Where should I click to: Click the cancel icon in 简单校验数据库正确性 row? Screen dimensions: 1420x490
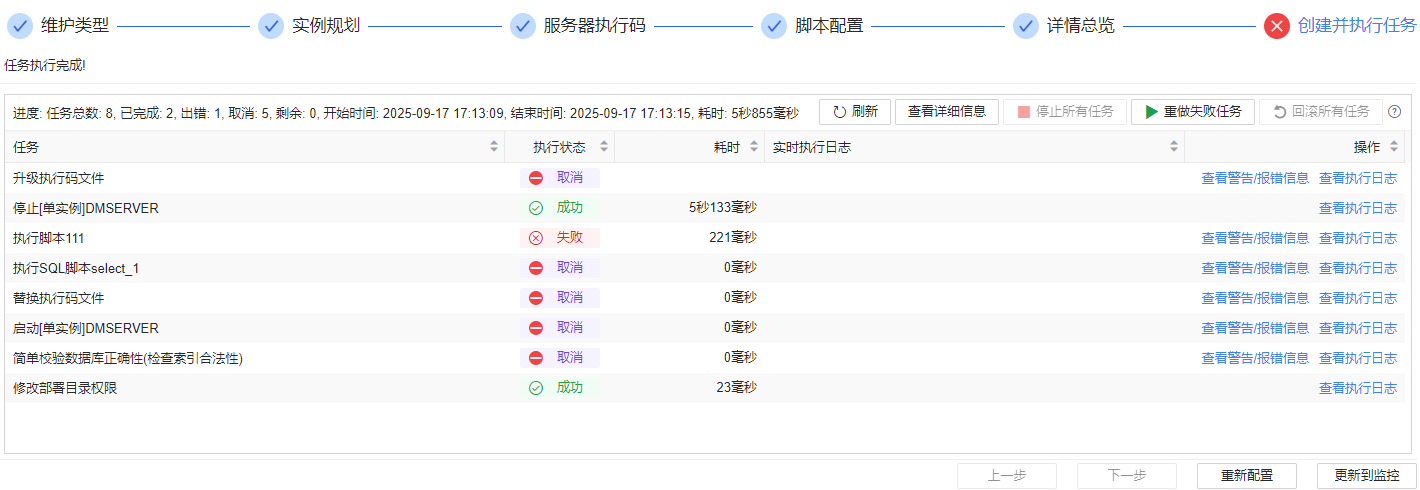coord(536,358)
